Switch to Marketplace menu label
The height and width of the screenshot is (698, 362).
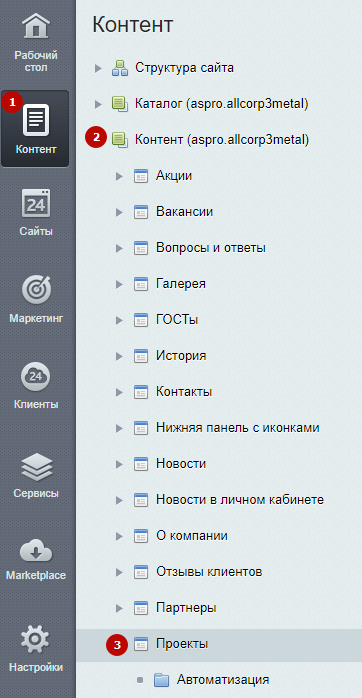click(x=36, y=575)
